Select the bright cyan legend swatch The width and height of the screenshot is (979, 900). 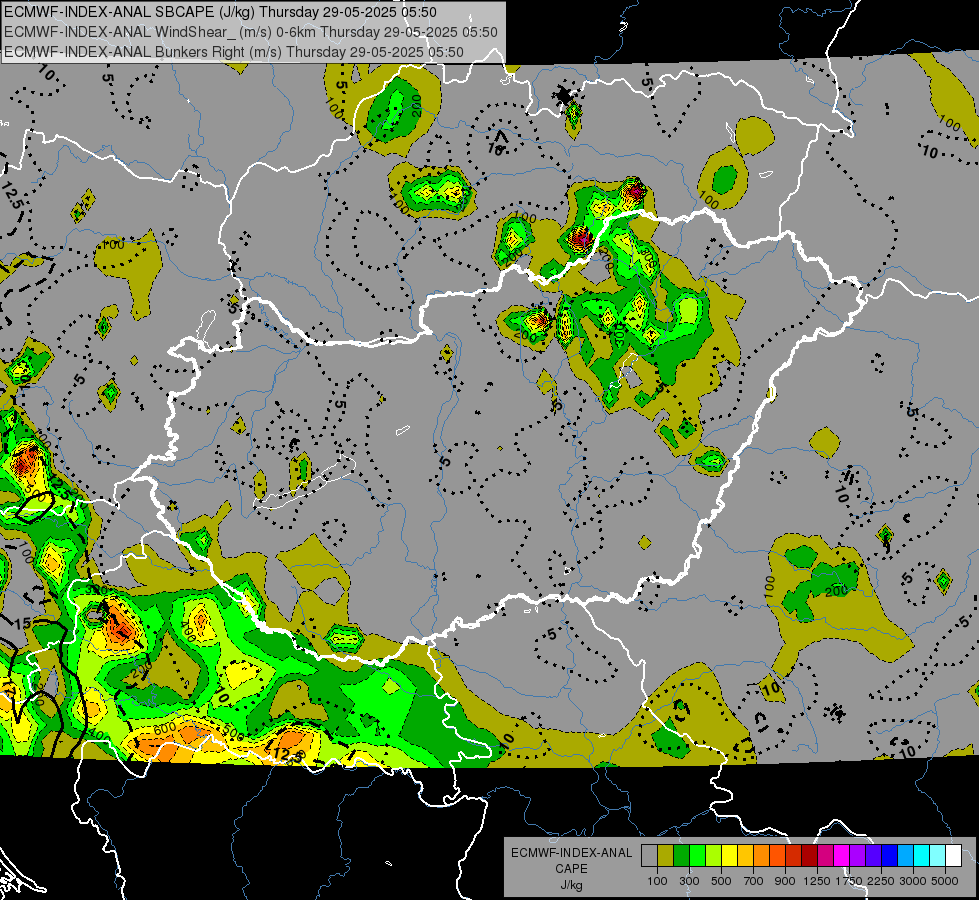tap(922, 856)
